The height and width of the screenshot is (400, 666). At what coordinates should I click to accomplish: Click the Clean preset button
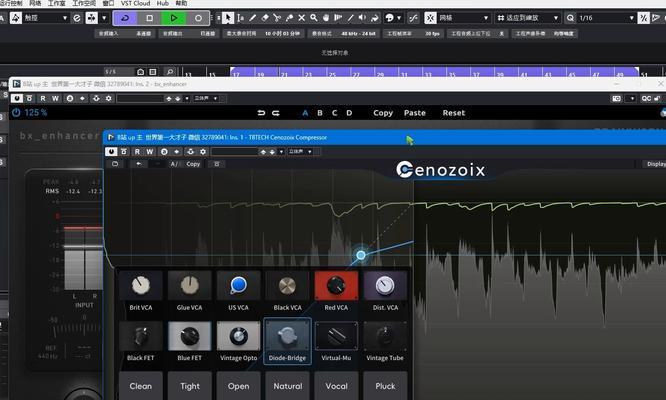(x=141, y=386)
